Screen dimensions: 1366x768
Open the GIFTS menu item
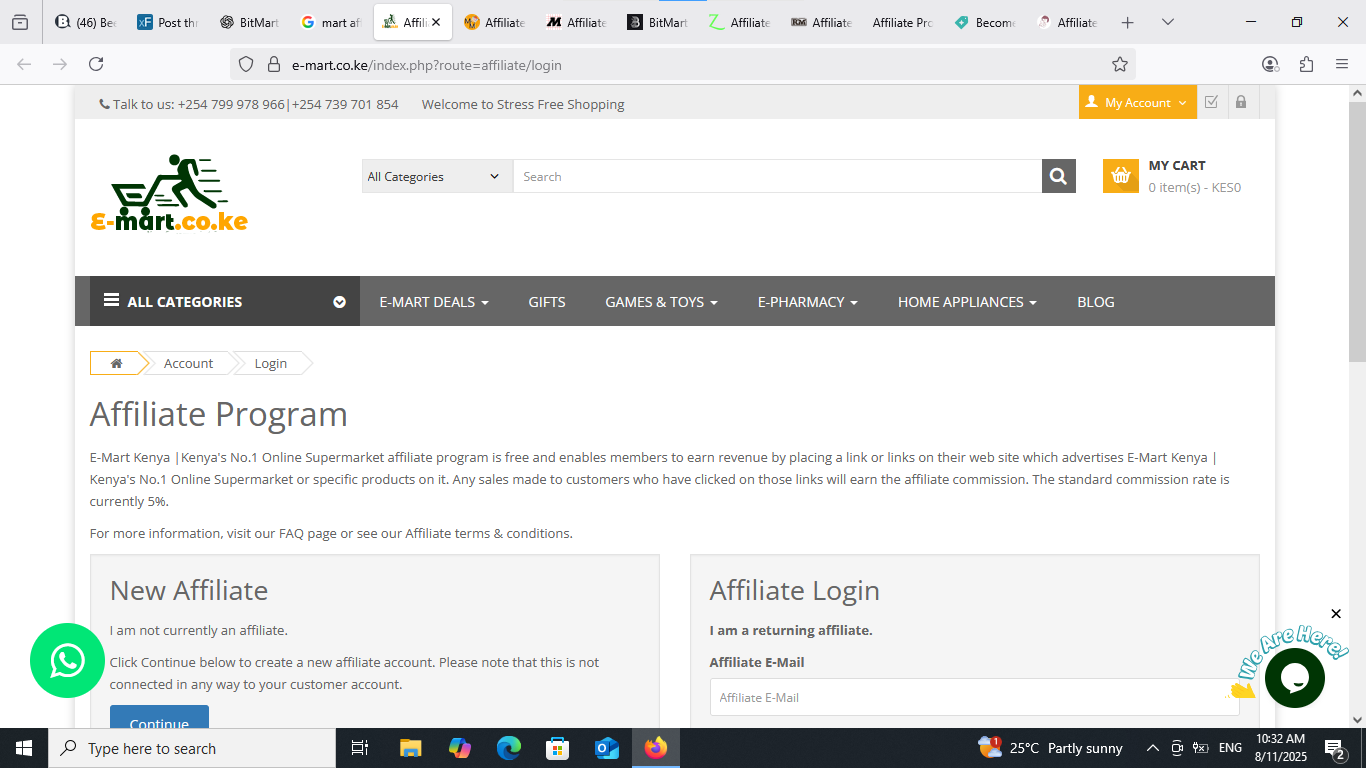pos(547,301)
